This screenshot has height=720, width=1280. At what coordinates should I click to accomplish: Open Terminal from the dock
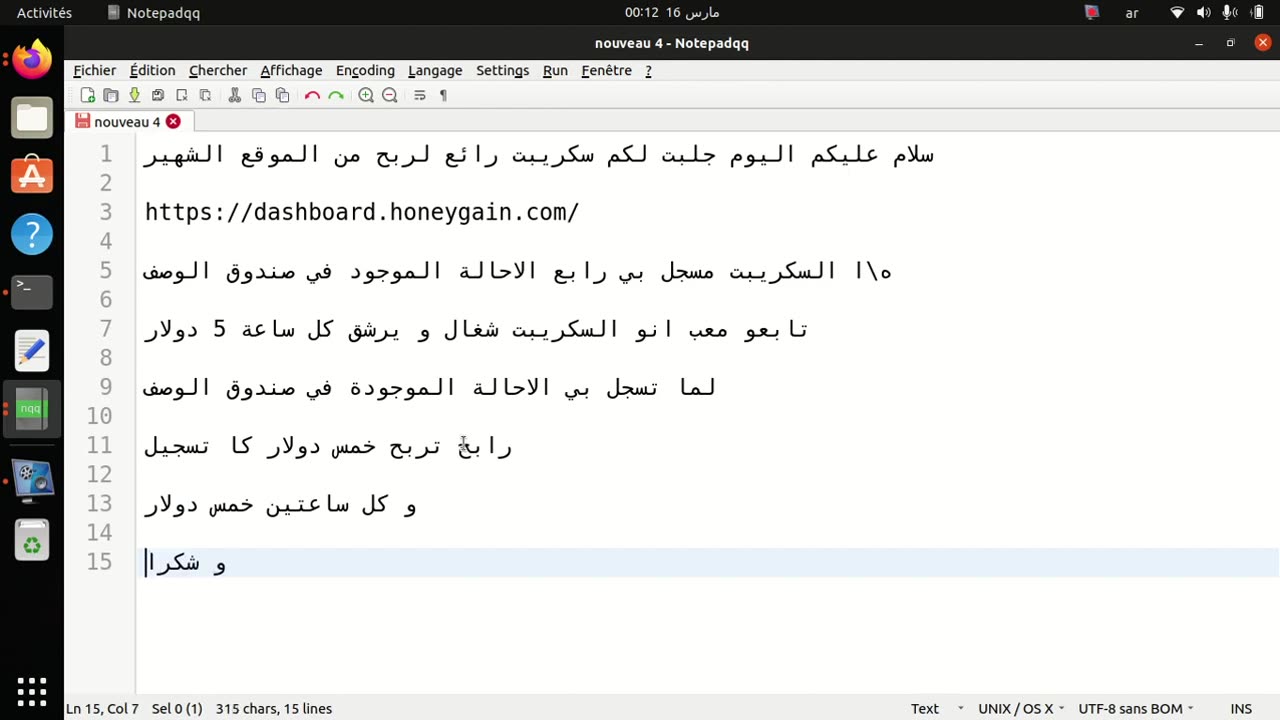pyautogui.click(x=32, y=292)
